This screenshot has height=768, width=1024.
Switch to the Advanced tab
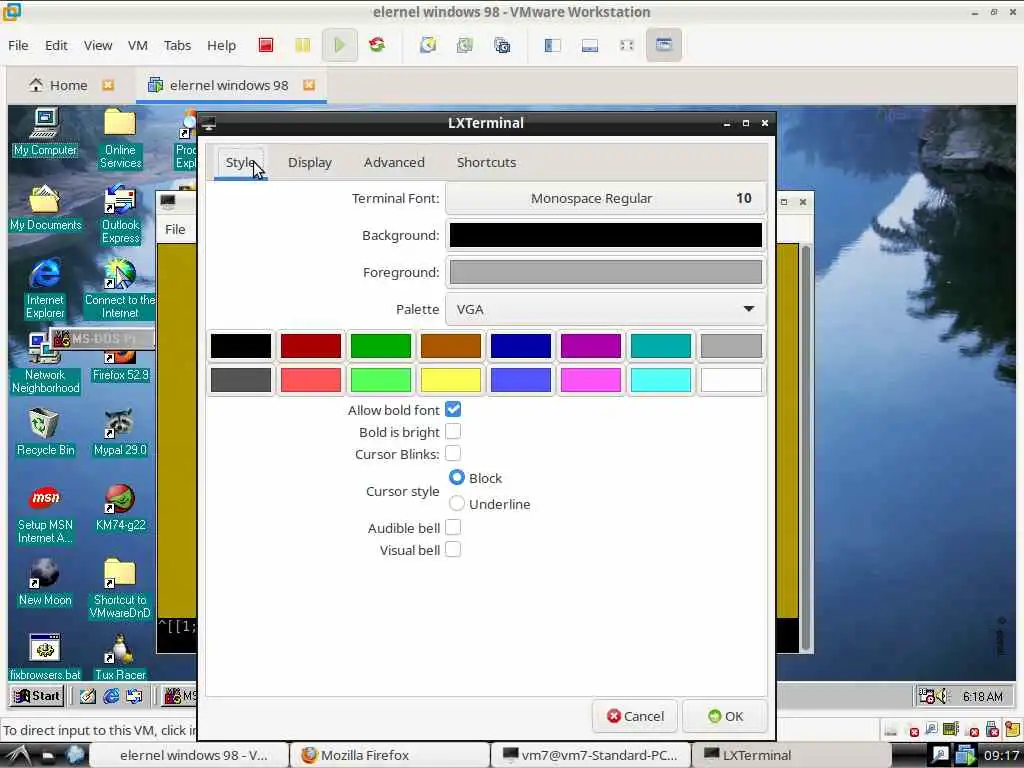[x=394, y=162]
